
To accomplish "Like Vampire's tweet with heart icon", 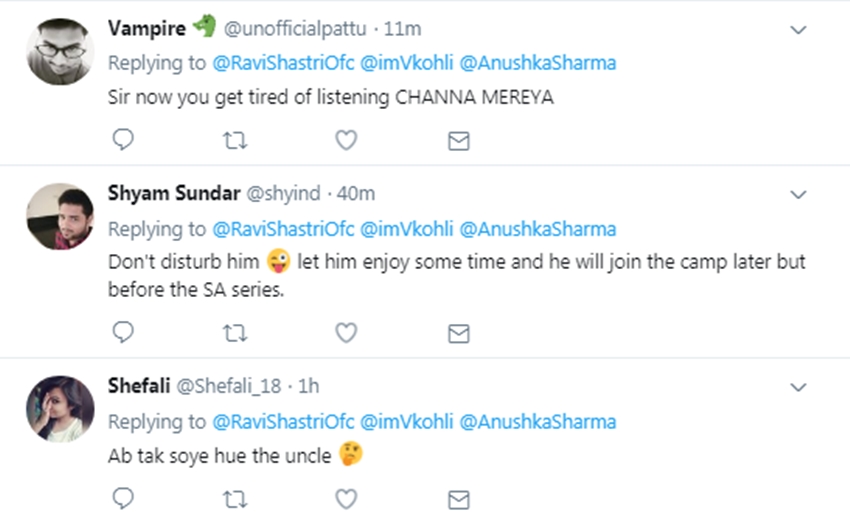I will click(346, 140).
